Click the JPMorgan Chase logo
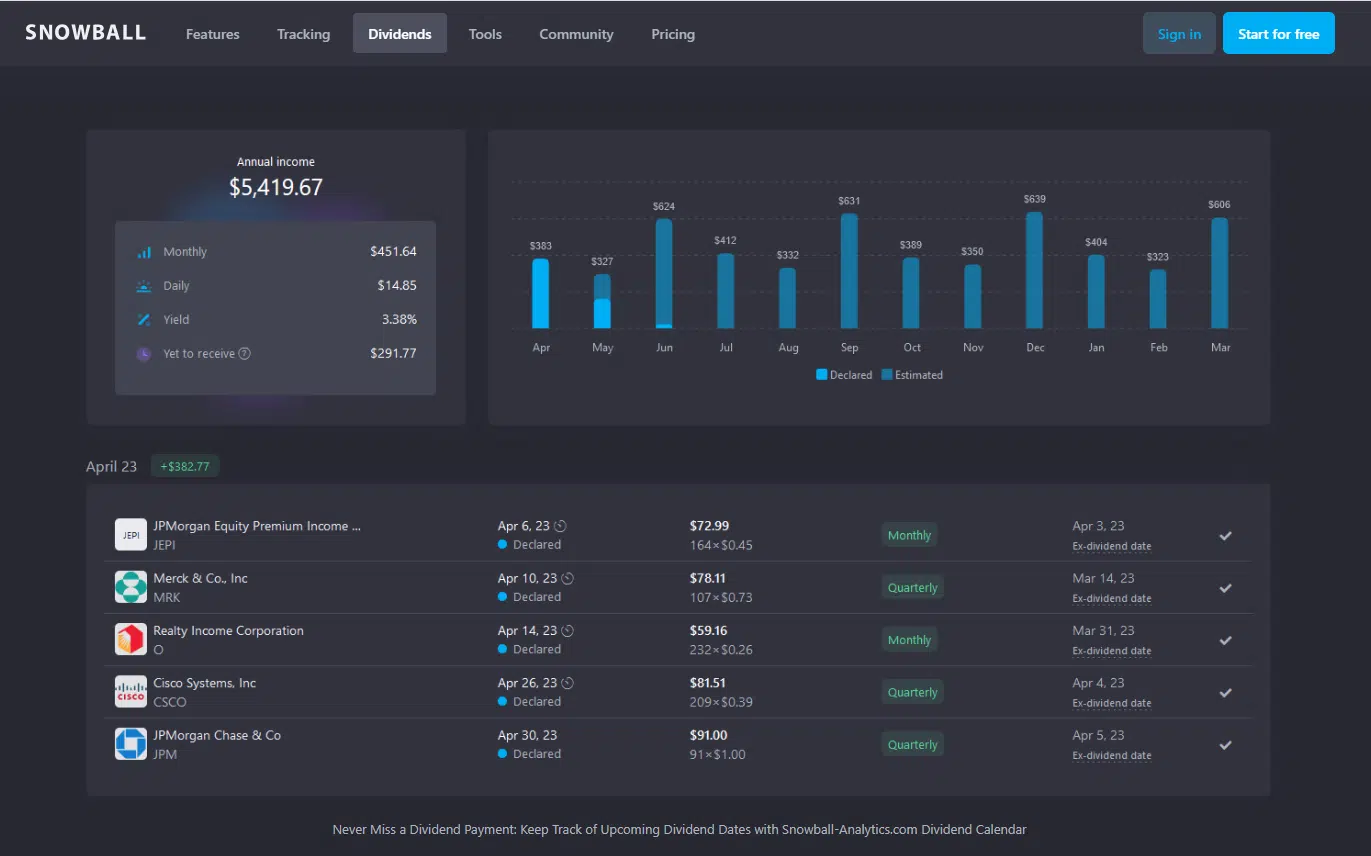1371x856 pixels. coord(131,744)
